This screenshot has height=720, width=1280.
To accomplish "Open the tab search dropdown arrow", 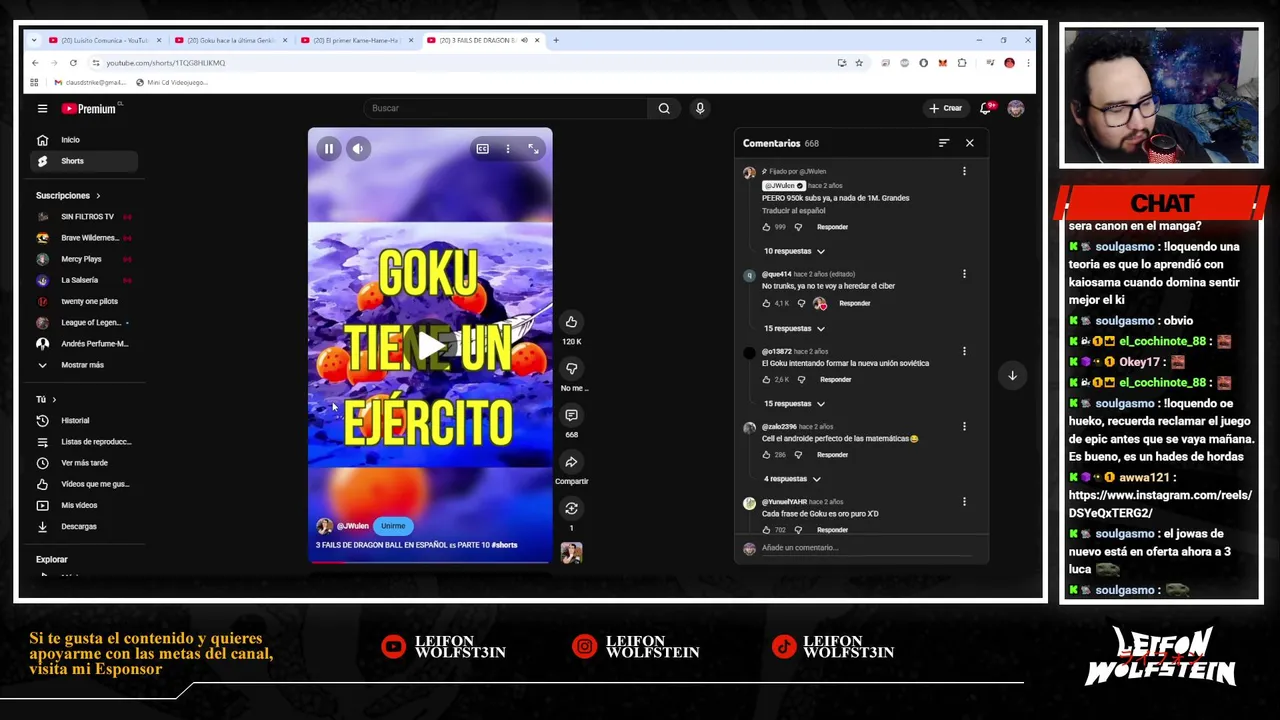I will point(34,40).
